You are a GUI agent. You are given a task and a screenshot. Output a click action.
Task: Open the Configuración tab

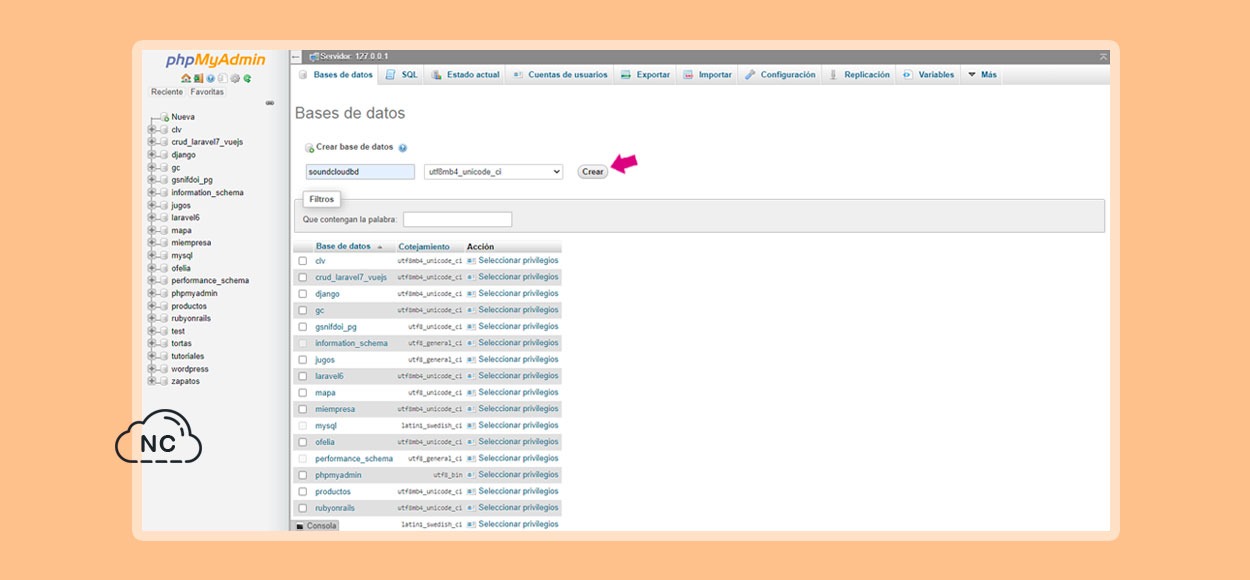(x=780, y=75)
